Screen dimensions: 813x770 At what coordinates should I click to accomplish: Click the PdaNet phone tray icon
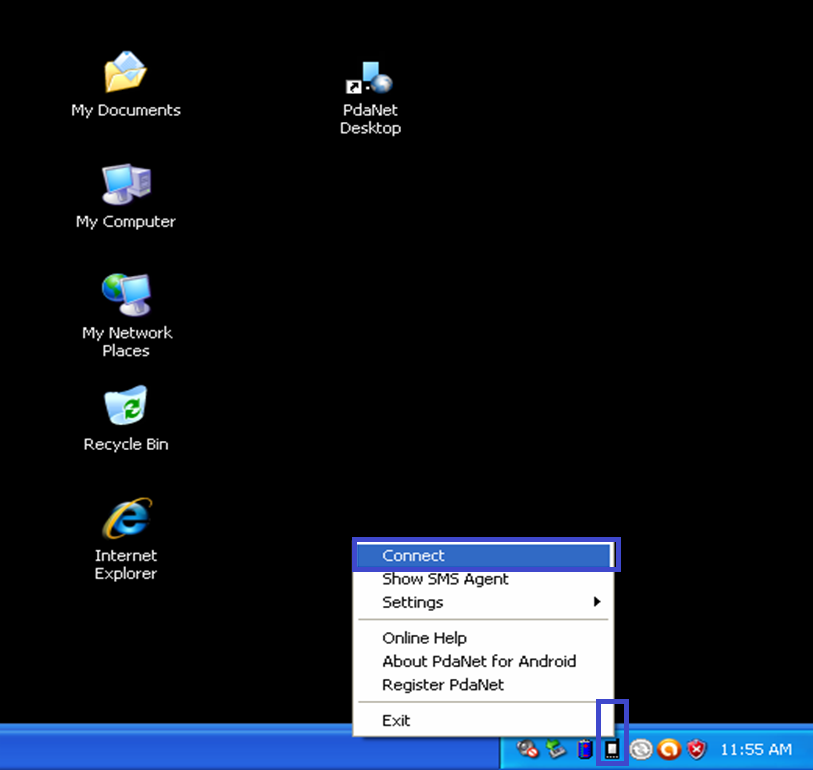point(612,750)
